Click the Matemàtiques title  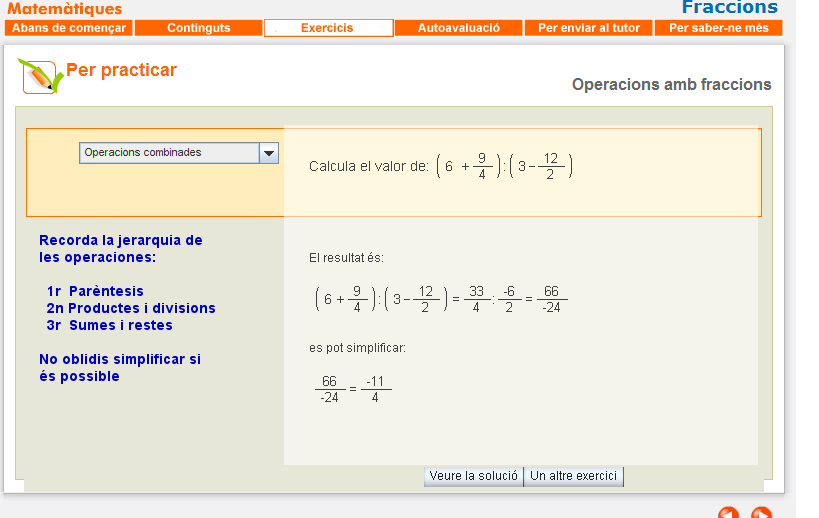(x=64, y=9)
